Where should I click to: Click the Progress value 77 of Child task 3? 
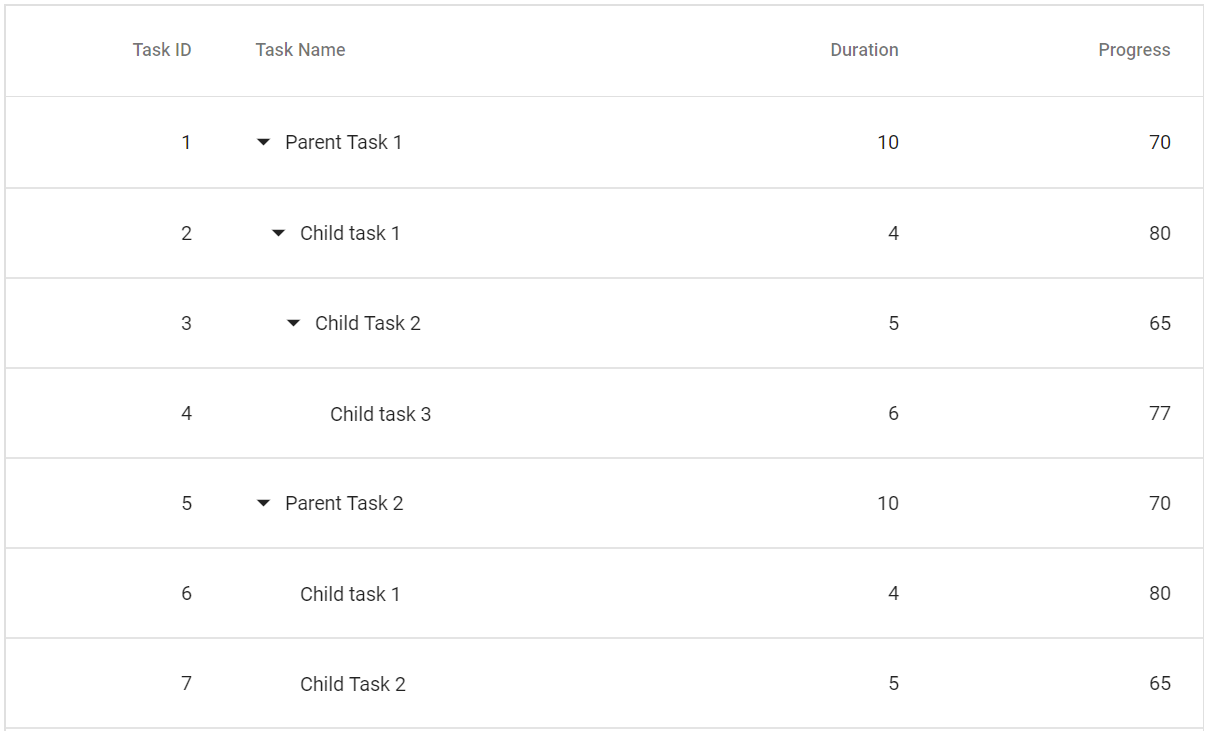pyautogui.click(x=1162, y=413)
